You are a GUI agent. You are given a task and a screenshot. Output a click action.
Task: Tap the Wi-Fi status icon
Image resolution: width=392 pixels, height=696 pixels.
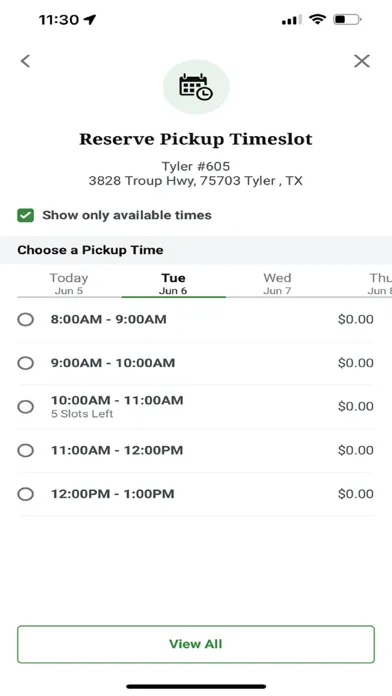pos(317,19)
